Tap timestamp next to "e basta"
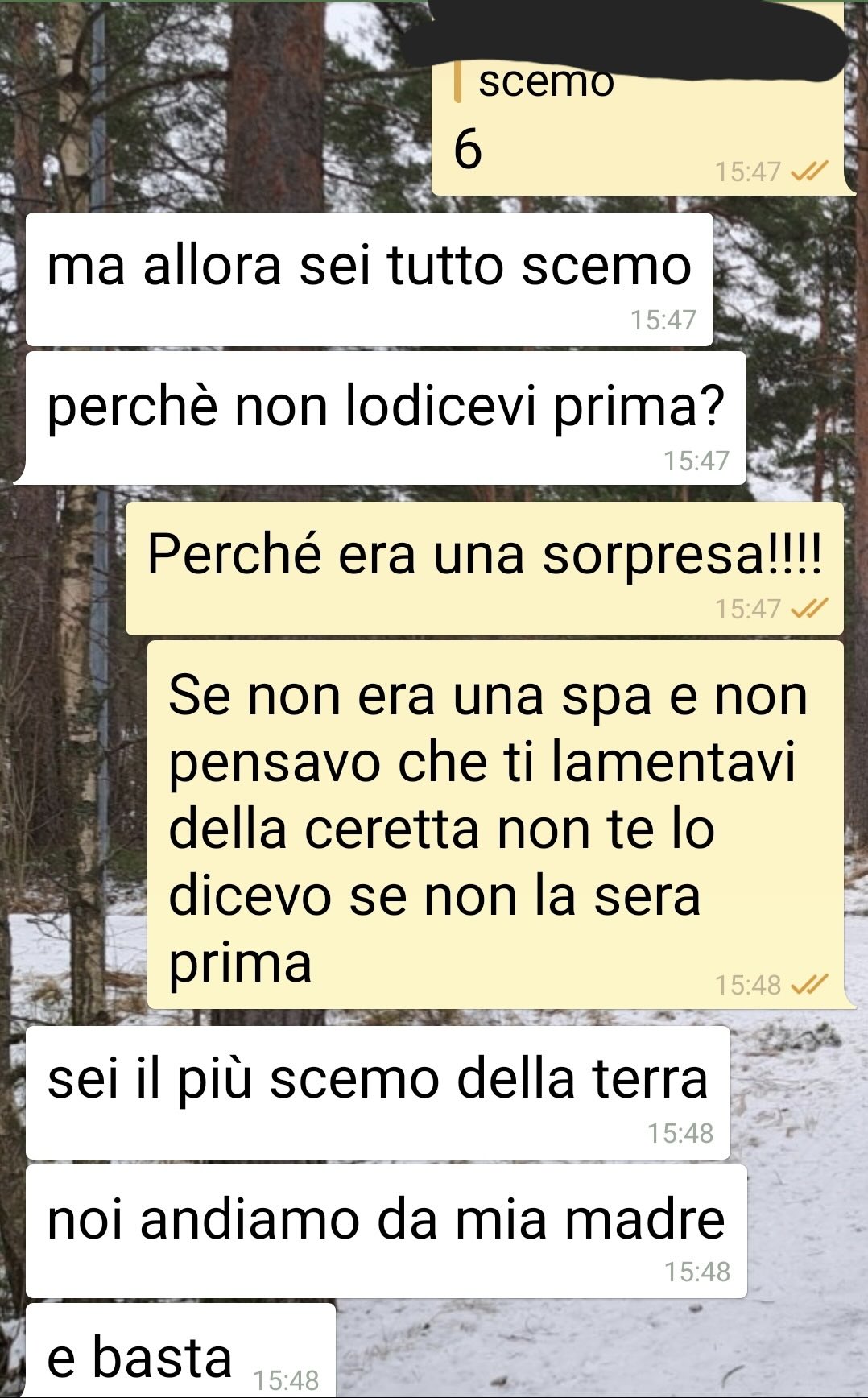Screen dimensions: 868x1398 (x=286, y=1380)
